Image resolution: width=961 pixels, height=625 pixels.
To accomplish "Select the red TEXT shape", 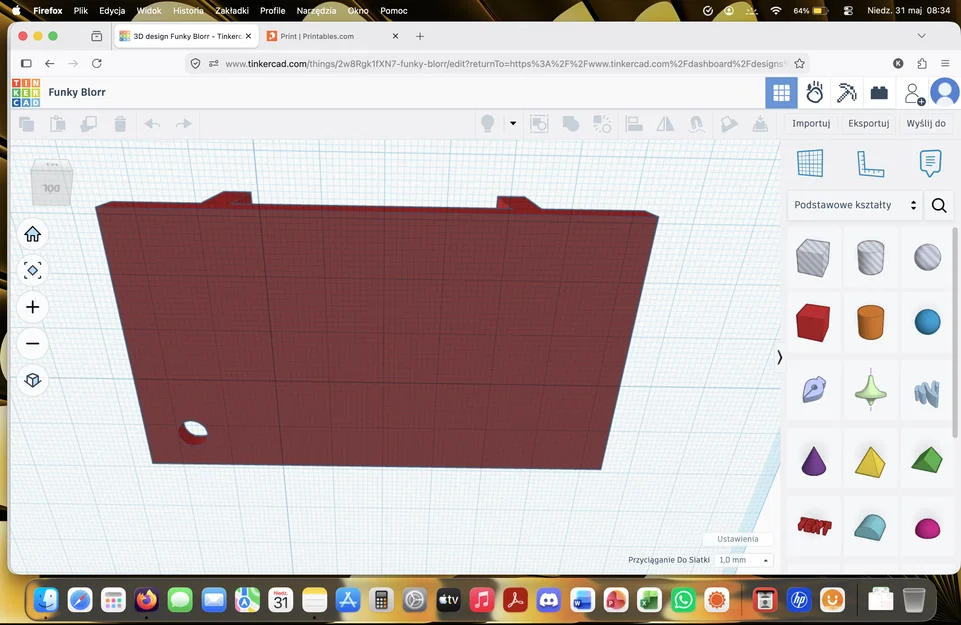I will click(814, 526).
